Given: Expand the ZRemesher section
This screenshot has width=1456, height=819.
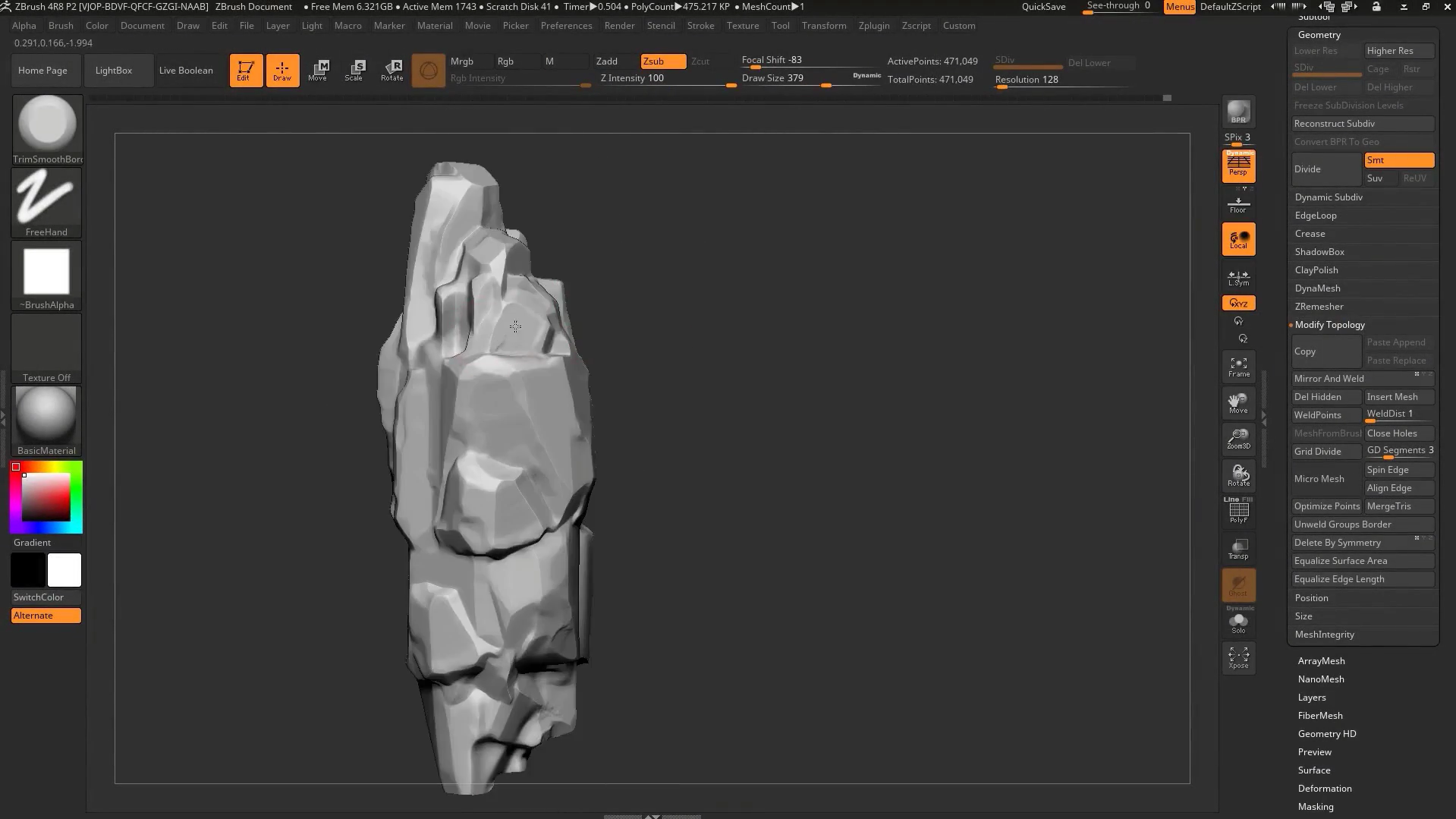Looking at the screenshot, I should 1319,307.
